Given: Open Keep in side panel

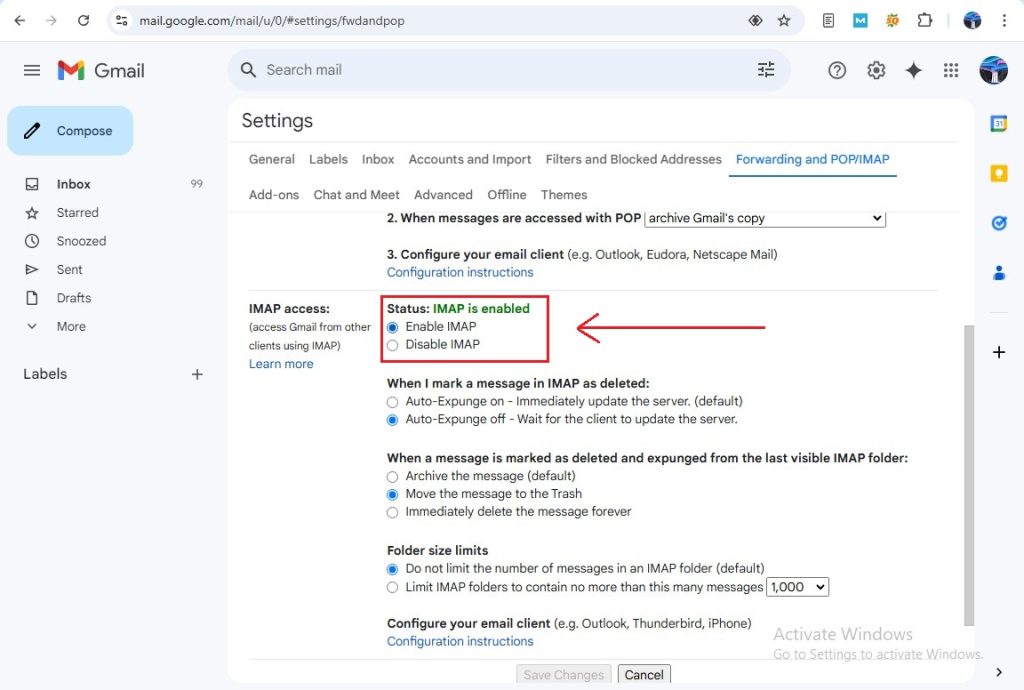Looking at the screenshot, I should 999,173.
